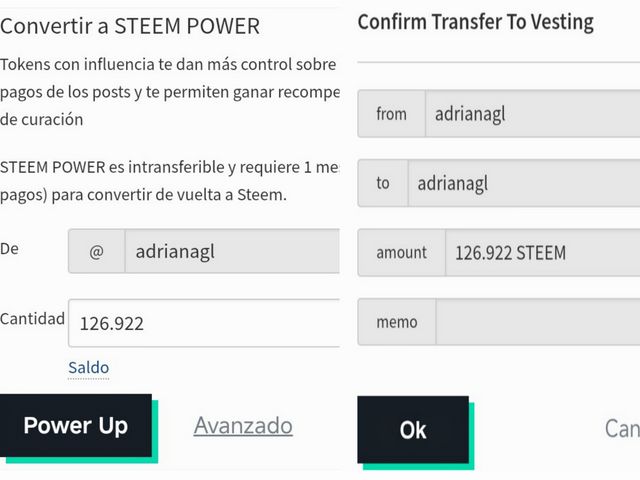Click the partially visible Cancel link
Image resolution: width=640 pixels, height=480 pixels.
(x=621, y=428)
